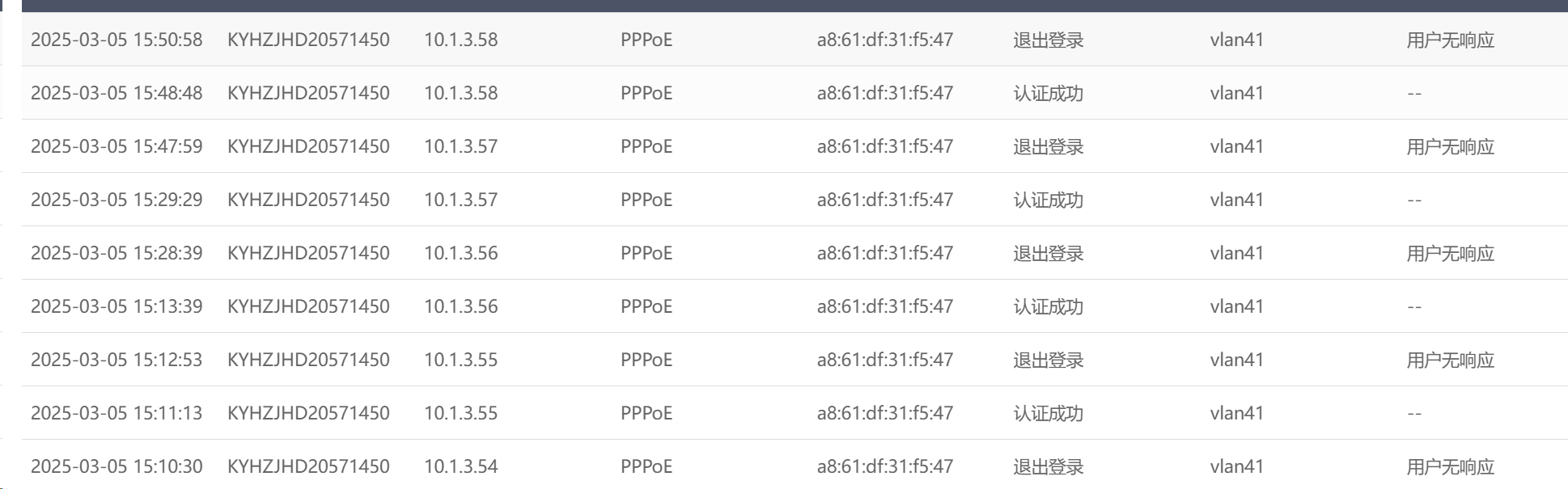Image resolution: width=1568 pixels, height=489 pixels.
Task: Click IP address 10.1.3.54
Action: [460, 466]
